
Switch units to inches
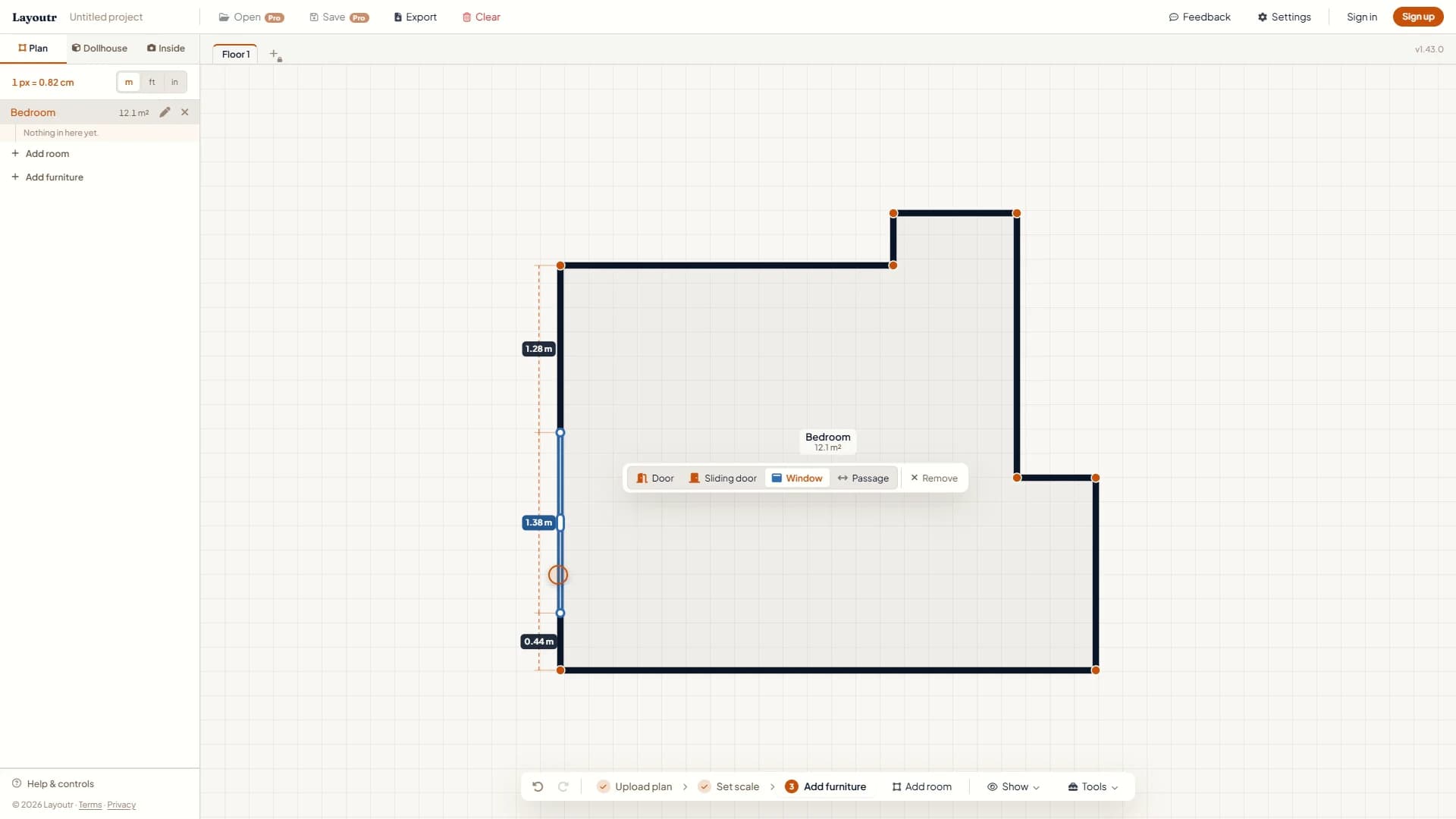(174, 82)
